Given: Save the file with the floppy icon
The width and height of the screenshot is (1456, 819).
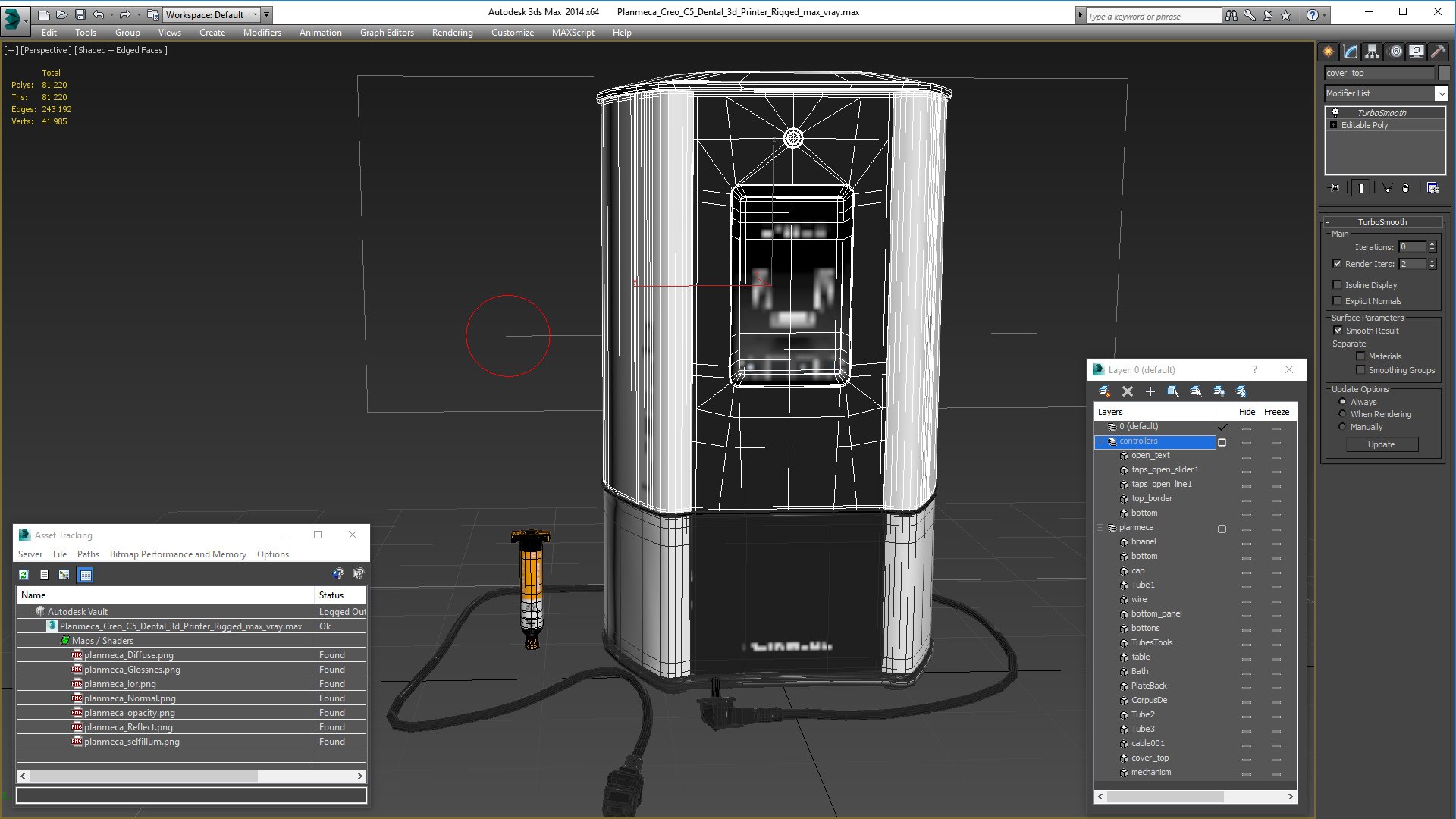Looking at the screenshot, I should (80, 14).
